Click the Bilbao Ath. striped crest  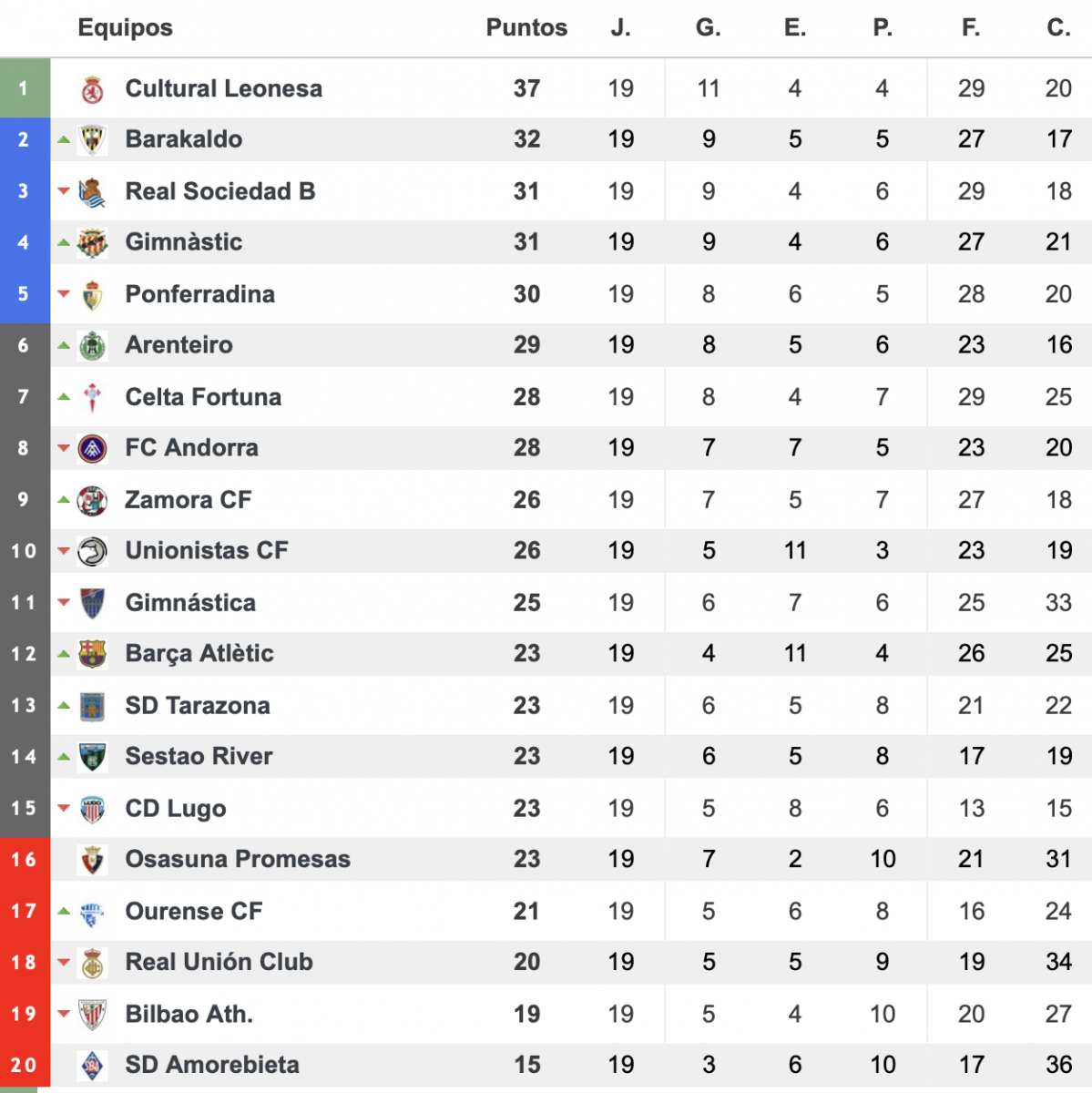(x=92, y=1014)
